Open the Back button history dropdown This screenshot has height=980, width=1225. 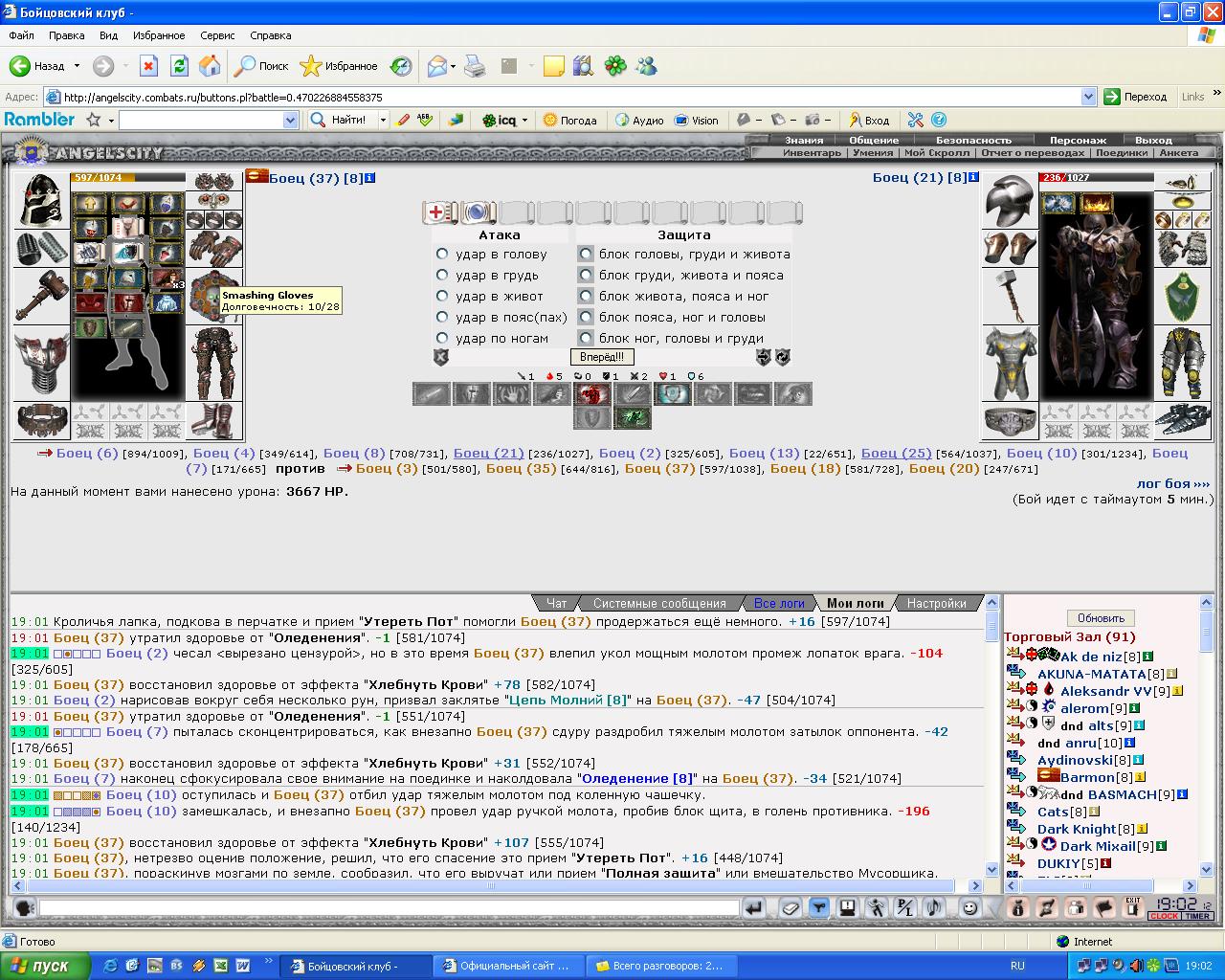77,66
